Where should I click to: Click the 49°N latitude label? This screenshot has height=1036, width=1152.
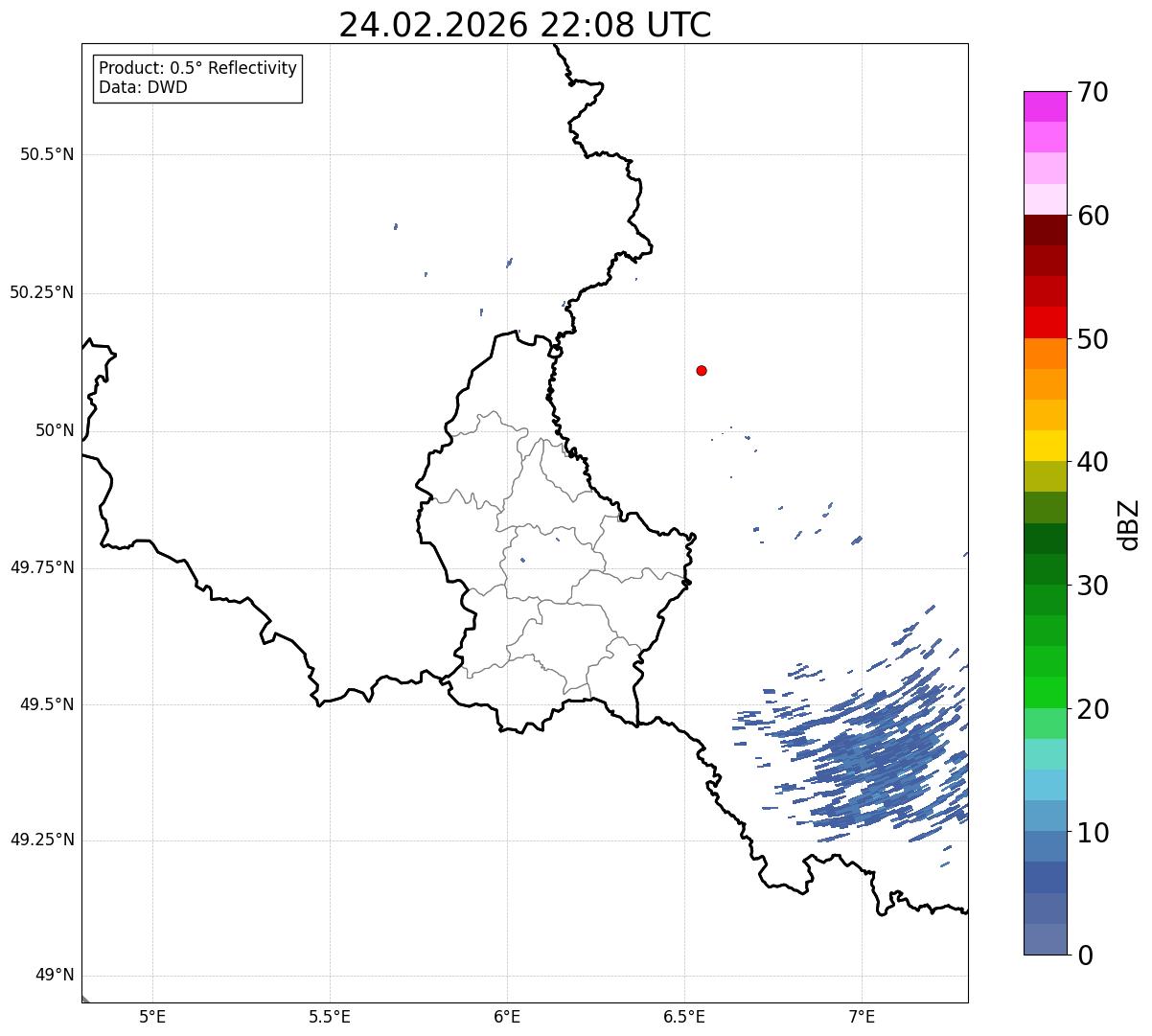[55, 976]
